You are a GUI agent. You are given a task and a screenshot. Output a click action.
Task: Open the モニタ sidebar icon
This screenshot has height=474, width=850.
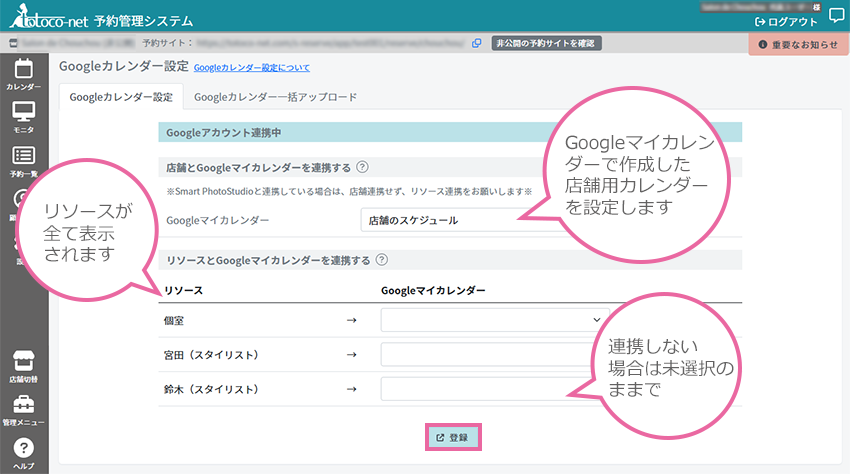click(23, 116)
